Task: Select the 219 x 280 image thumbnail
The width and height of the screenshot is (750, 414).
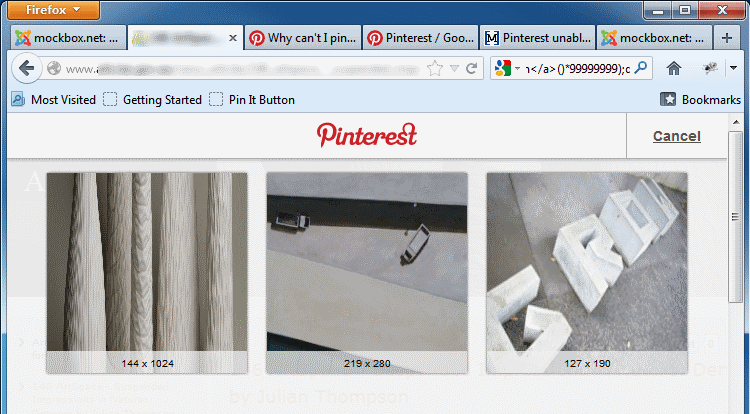Action: click(x=367, y=272)
